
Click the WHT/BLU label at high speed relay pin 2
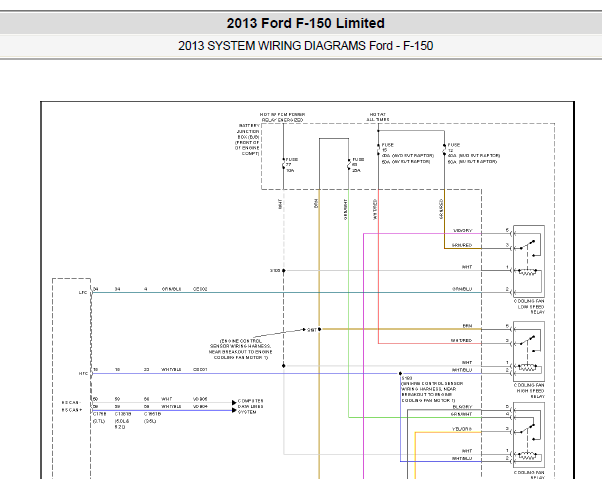point(462,370)
